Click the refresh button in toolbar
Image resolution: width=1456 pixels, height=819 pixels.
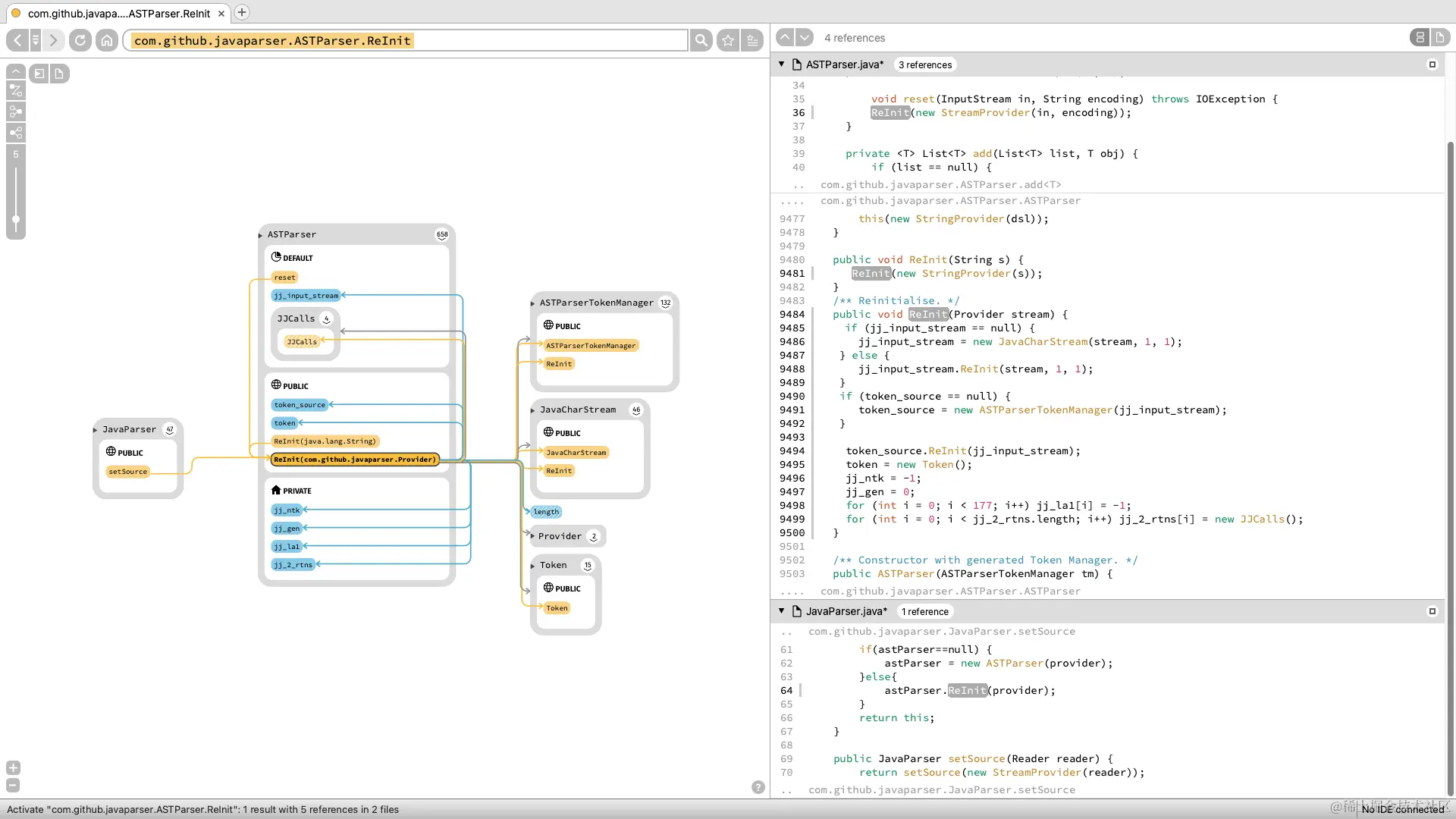point(80,40)
